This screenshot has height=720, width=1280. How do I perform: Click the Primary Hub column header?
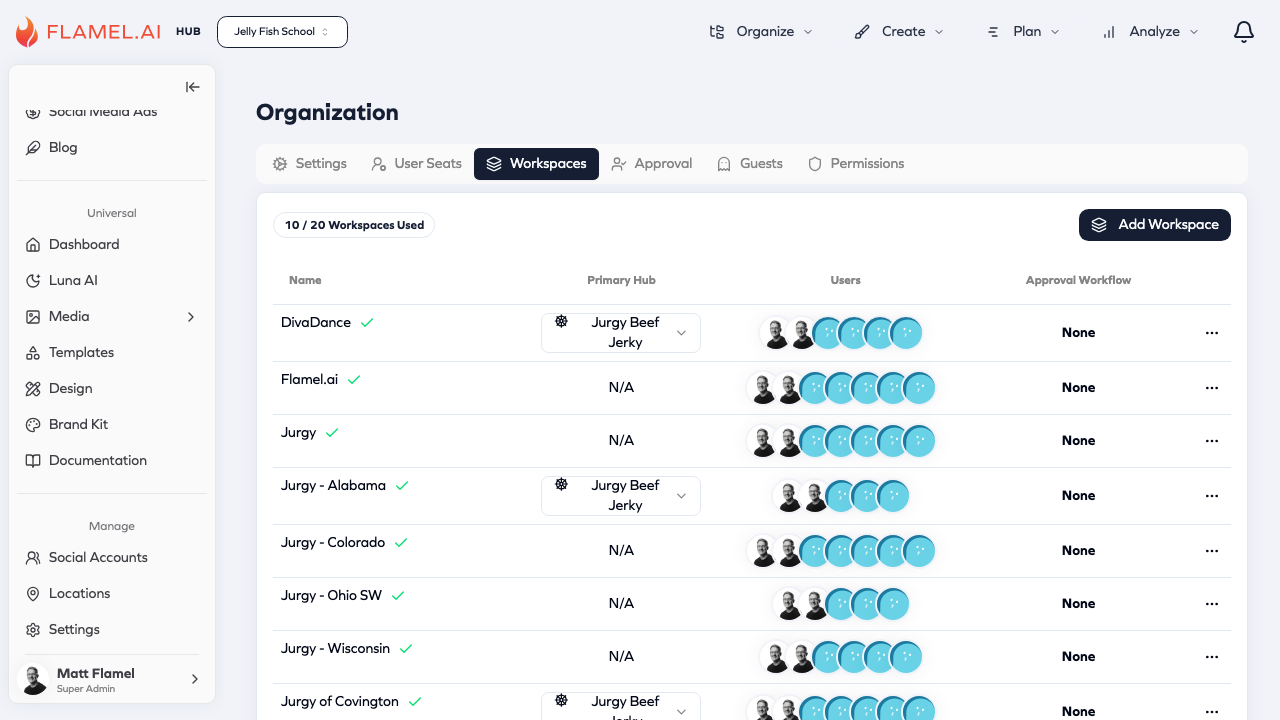coord(621,281)
